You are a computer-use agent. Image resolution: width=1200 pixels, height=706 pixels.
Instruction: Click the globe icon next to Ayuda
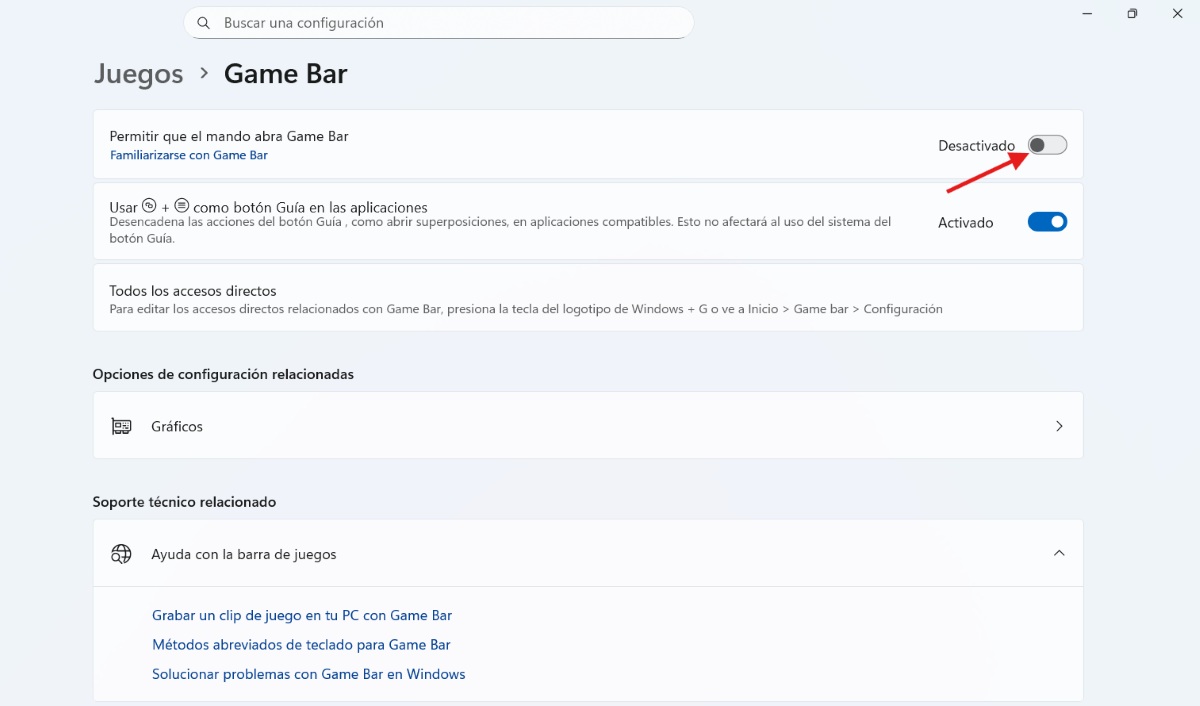pyautogui.click(x=121, y=553)
